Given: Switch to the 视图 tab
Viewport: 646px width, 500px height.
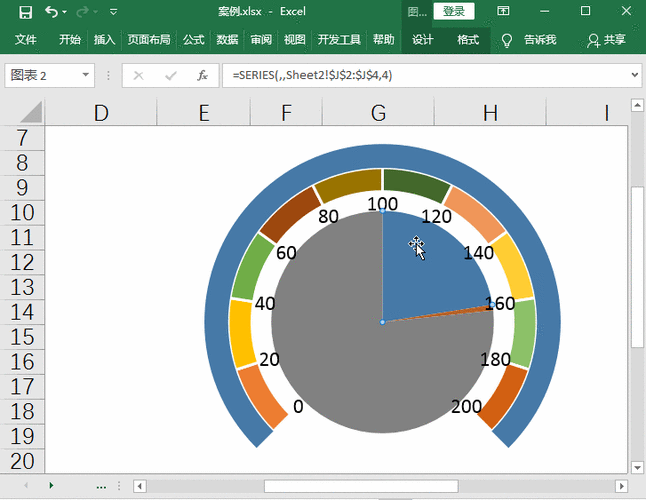Looking at the screenshot, I should click(295, 40).
